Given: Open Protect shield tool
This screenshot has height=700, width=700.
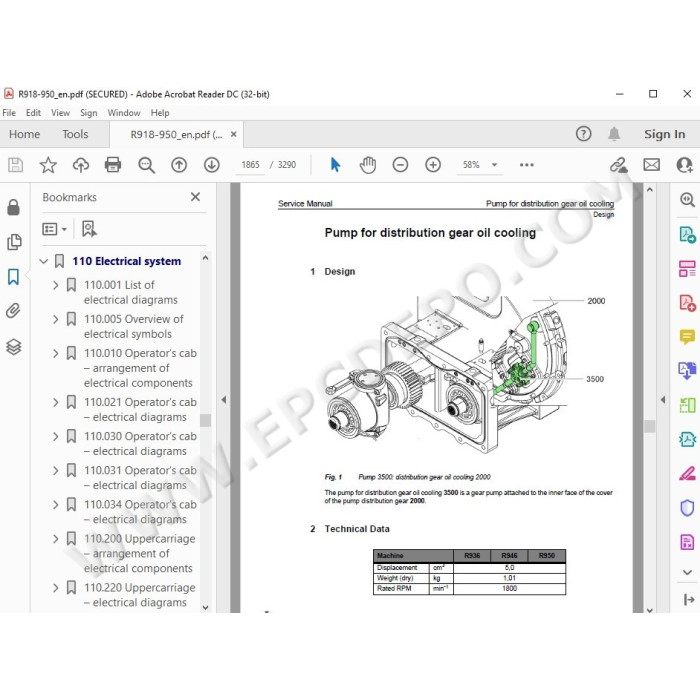Looking at the screenshot, I should [x=687, y=508].
